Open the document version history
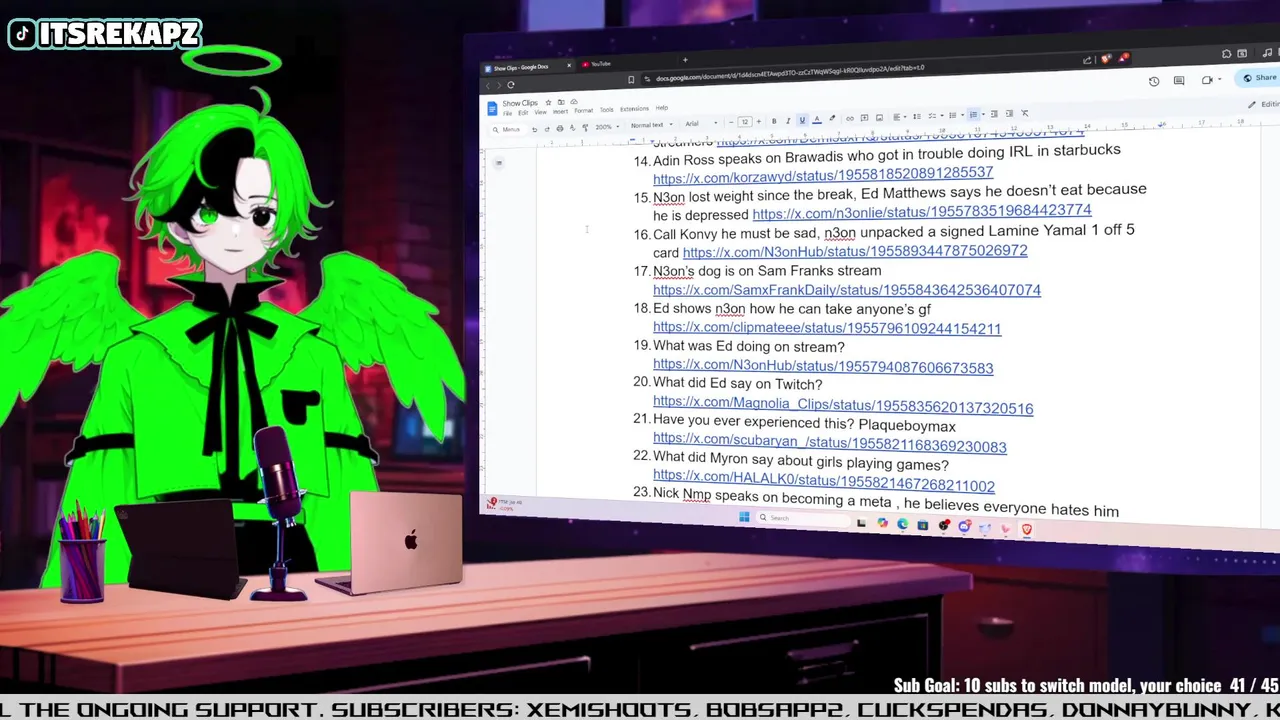The width and height of the screenshot is (1280, 720). (x=1154, y=81)
